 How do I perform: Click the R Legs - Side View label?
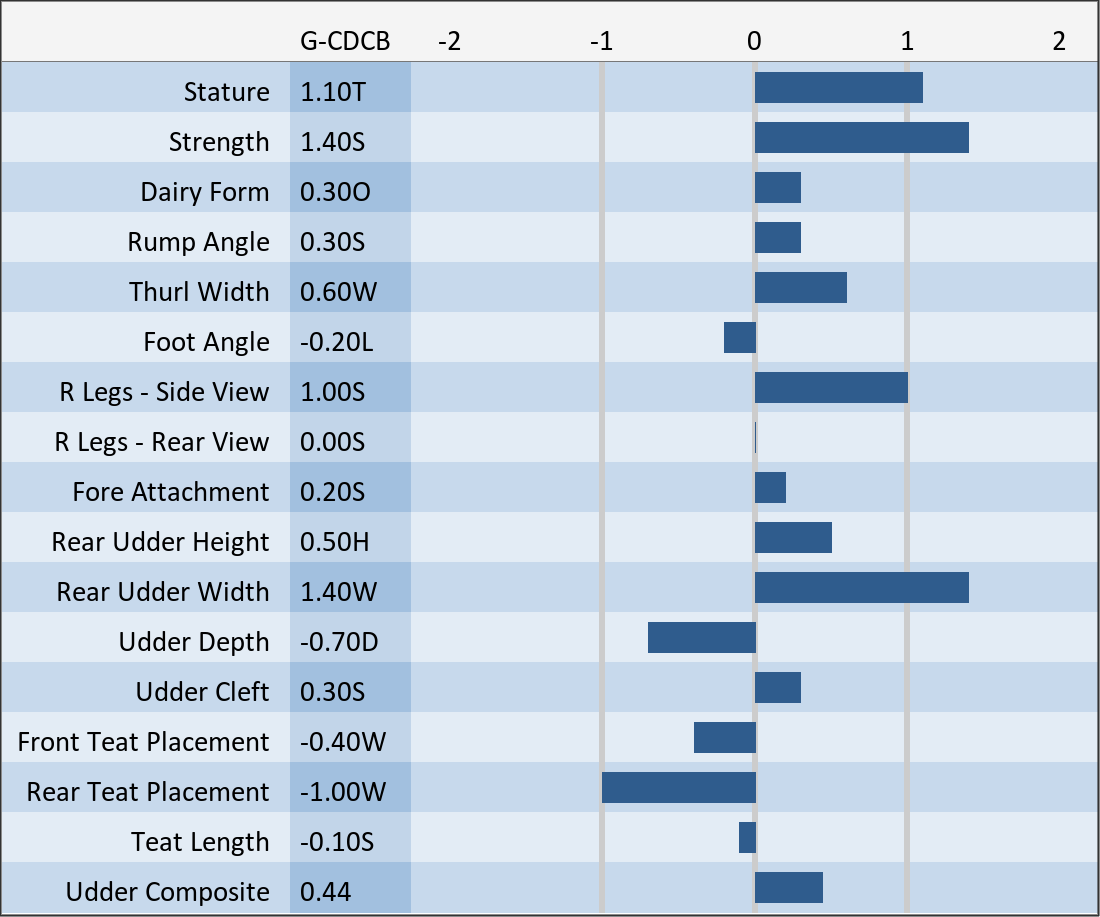164,392
